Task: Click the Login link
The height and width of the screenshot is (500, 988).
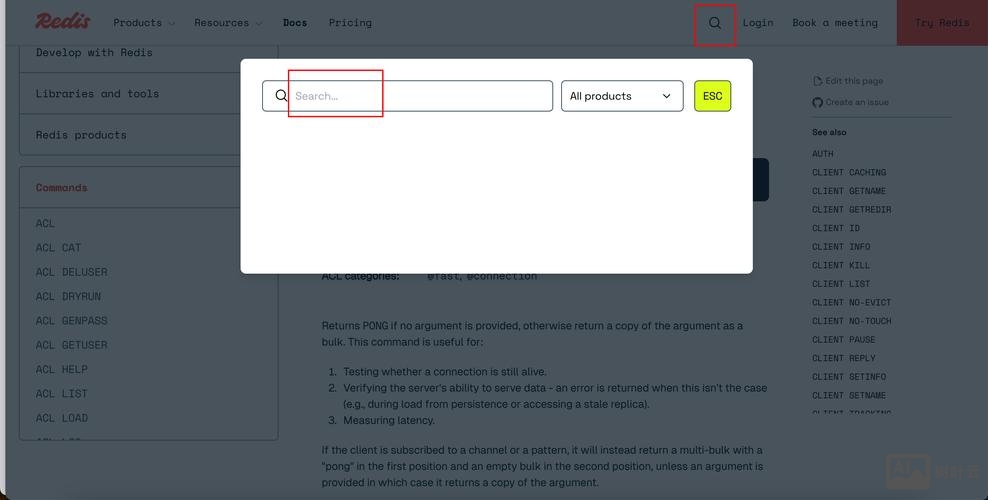Action: [x=758, y=23]
